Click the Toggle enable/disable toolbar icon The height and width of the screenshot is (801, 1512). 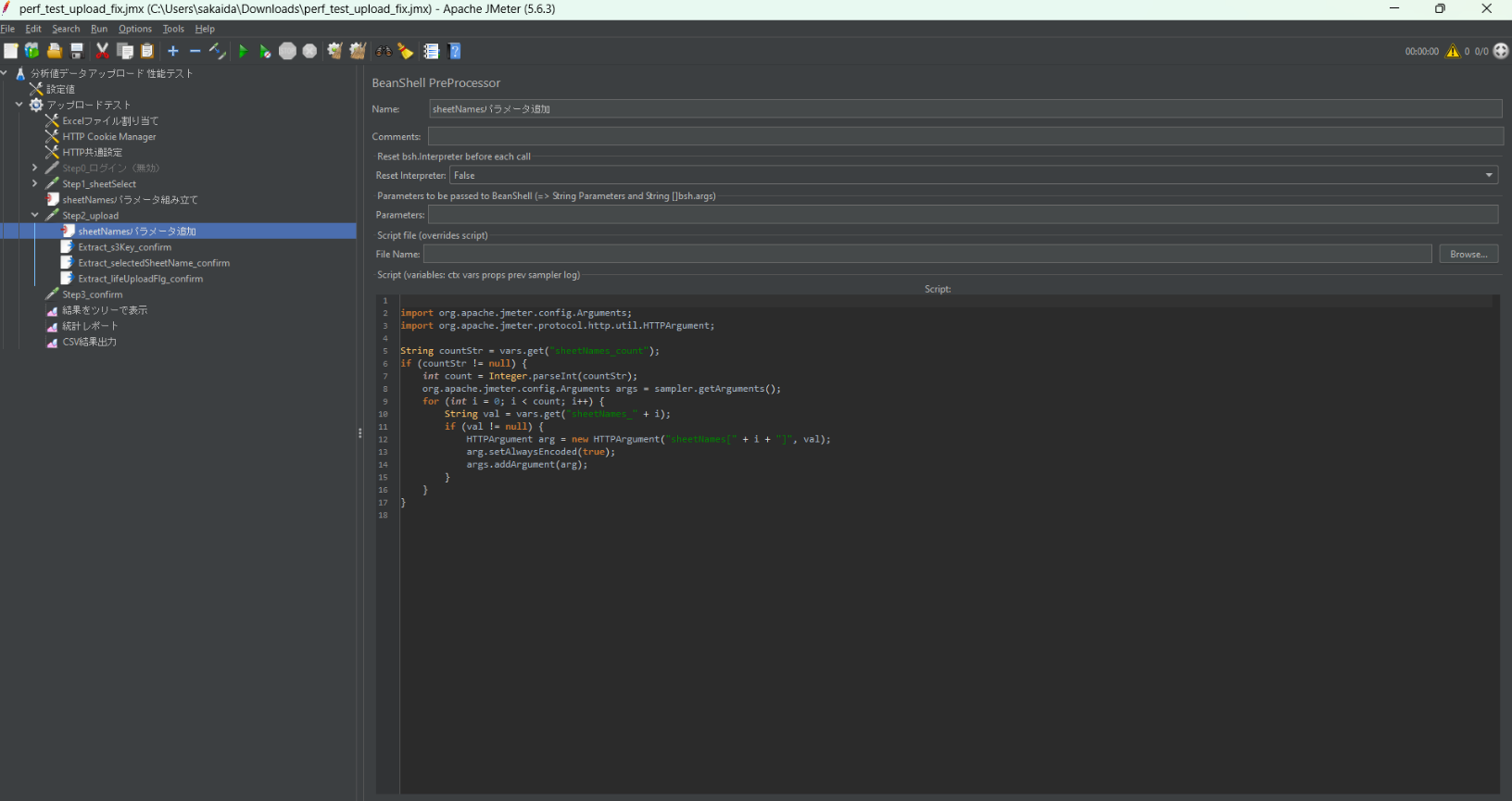click(x=218, y=51)
